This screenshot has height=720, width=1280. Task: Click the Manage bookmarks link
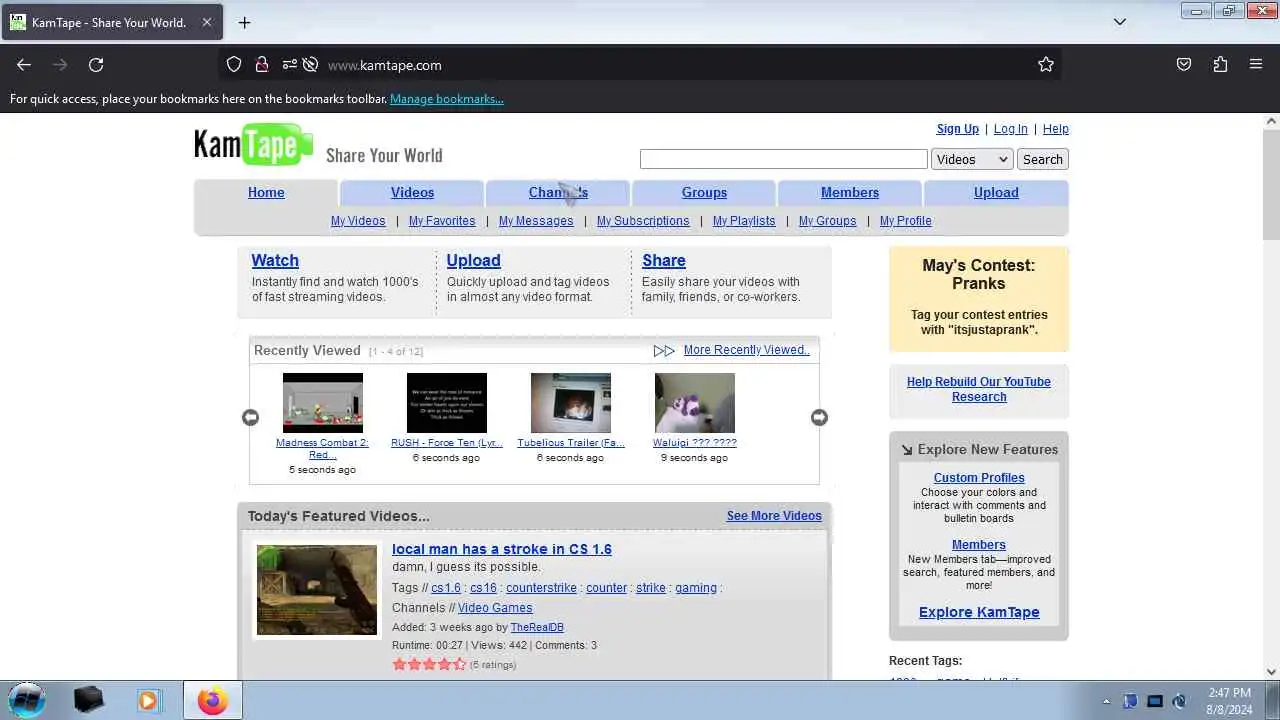(x=447, y=99)
